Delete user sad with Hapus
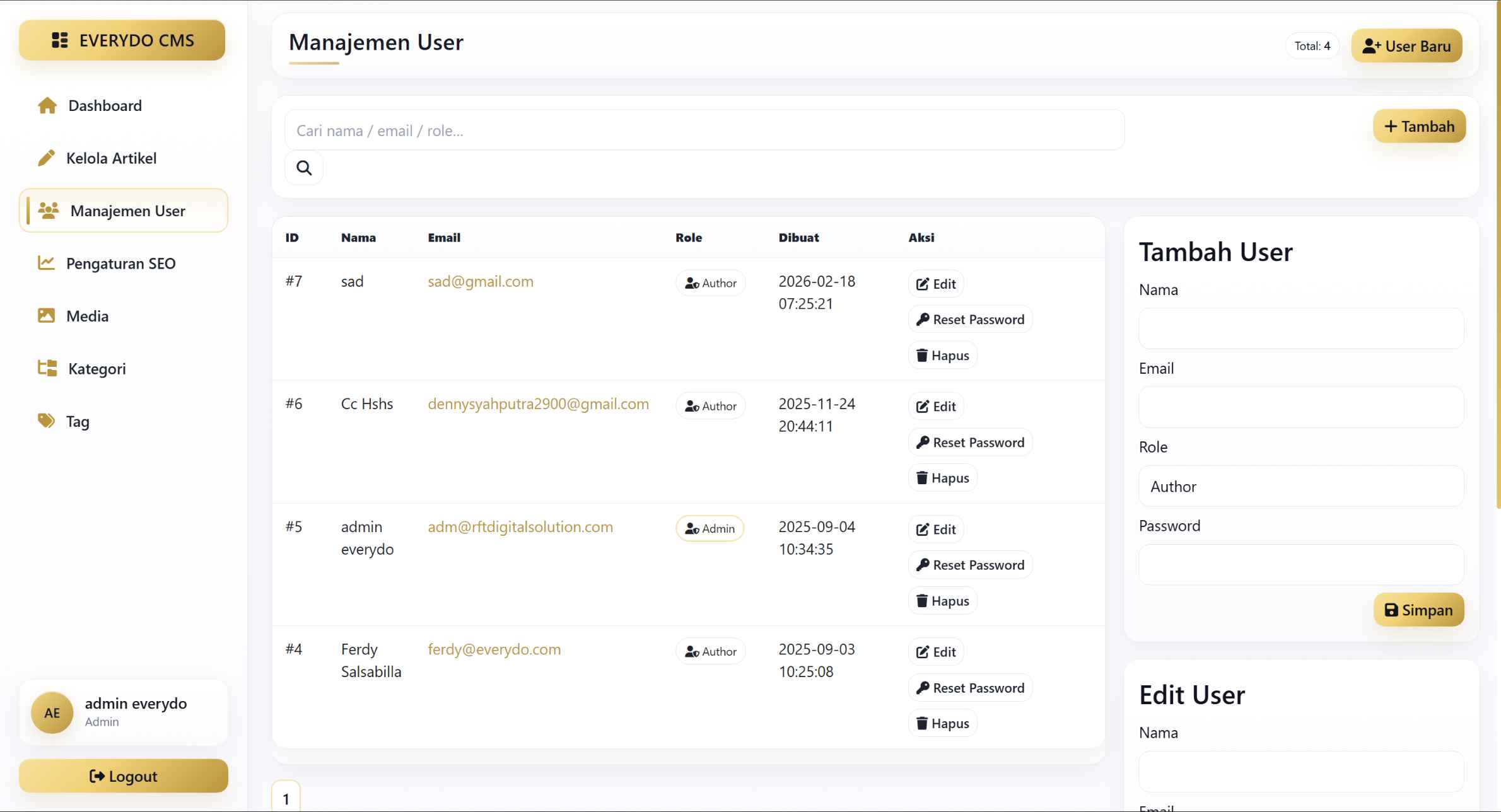This screenshot has height=812, width=1501. pos(943,356)
